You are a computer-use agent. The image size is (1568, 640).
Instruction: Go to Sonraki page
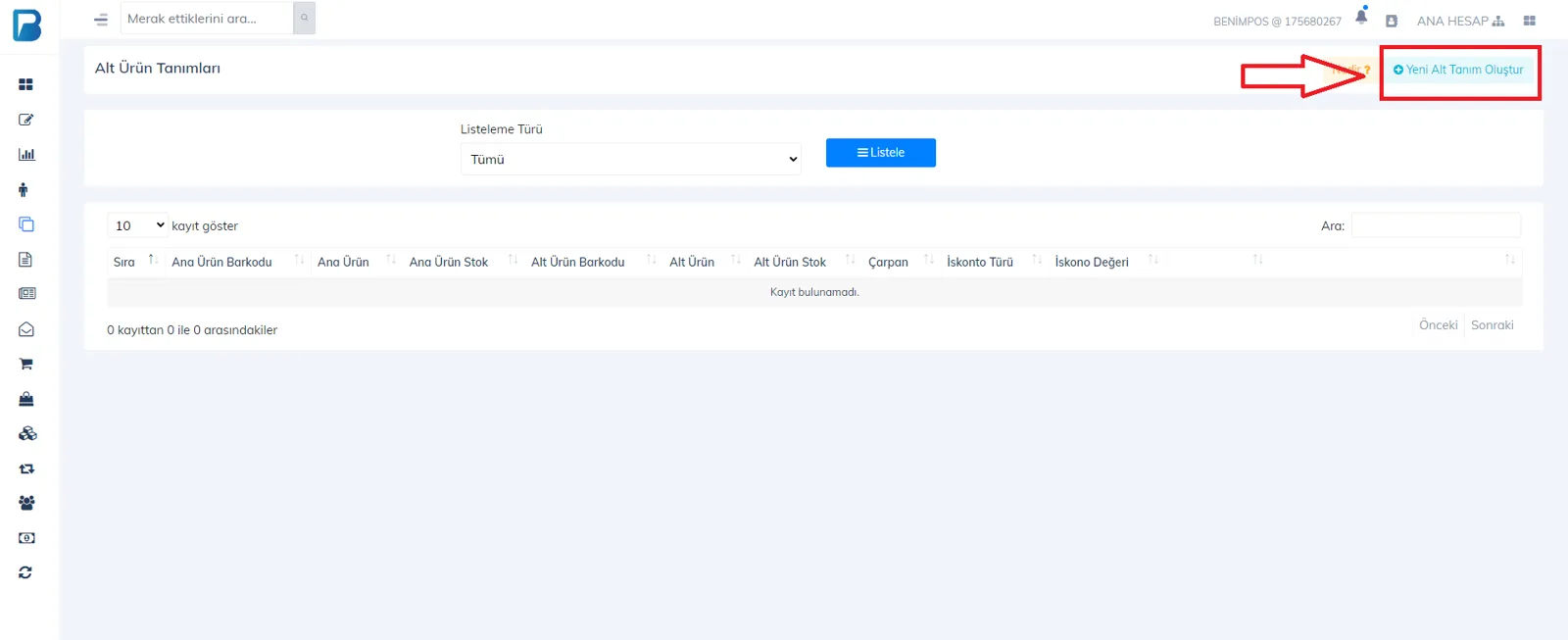click(x=1492, y=325)
